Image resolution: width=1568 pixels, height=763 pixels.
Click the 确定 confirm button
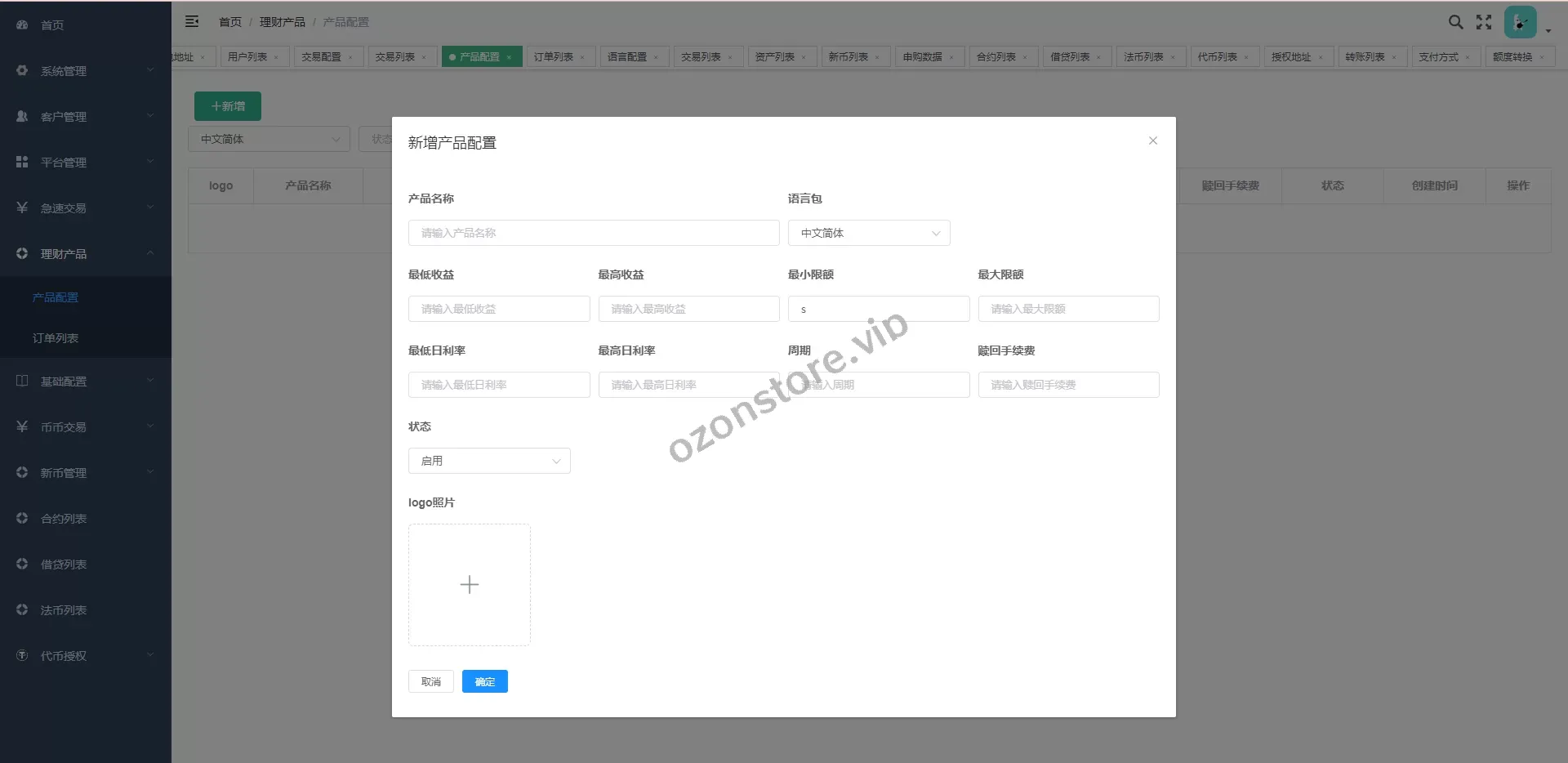[x=484, y=681]
